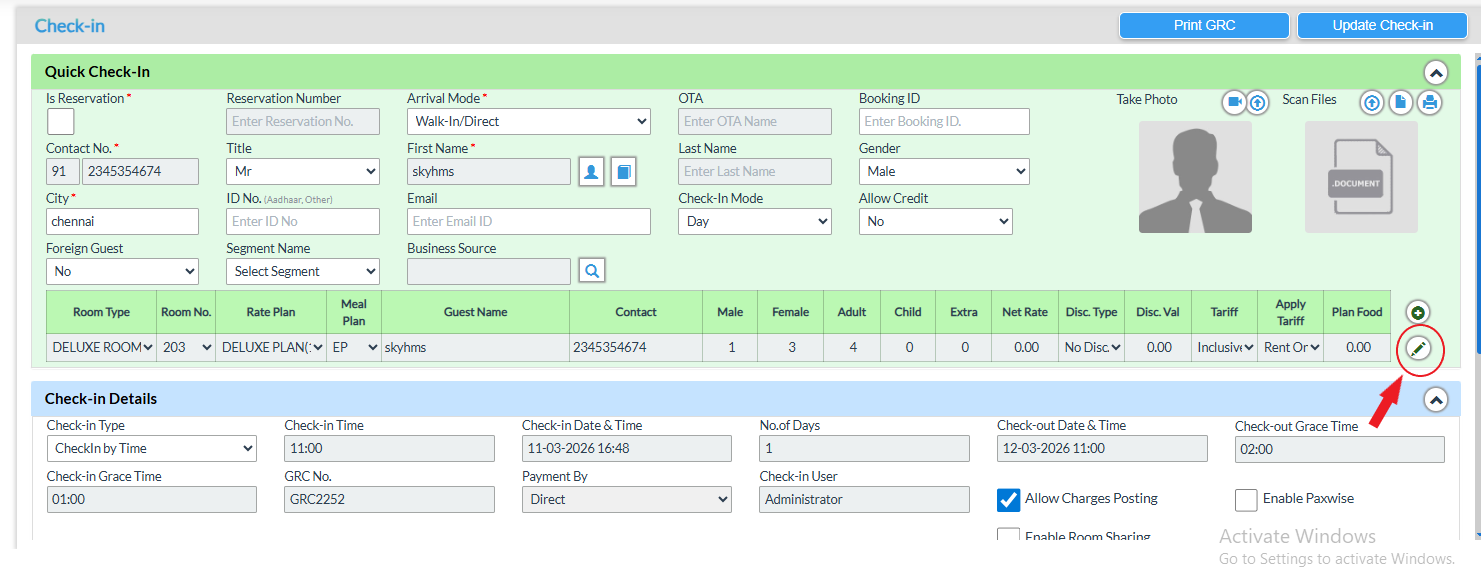The image size is (1481, 571).
Task: Click the book icon next to First Name
Action: tap(623, 172)
